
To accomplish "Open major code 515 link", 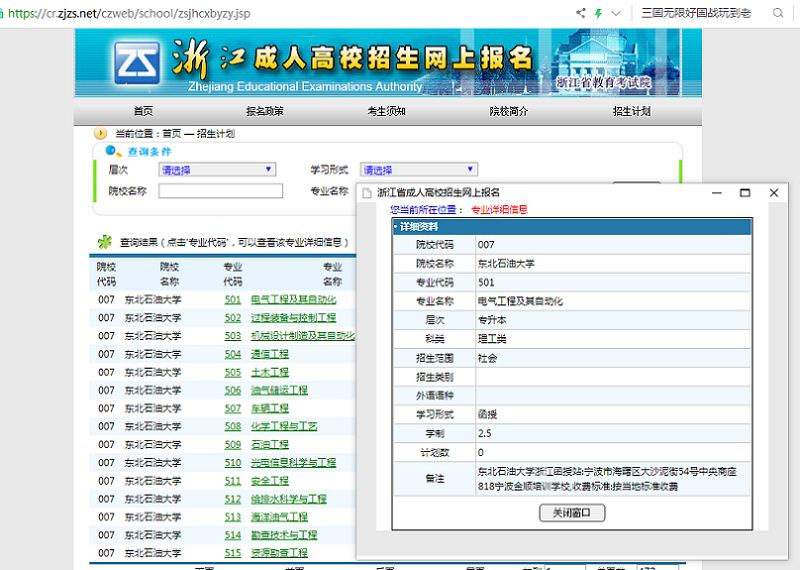I will [x=233, y=553].
